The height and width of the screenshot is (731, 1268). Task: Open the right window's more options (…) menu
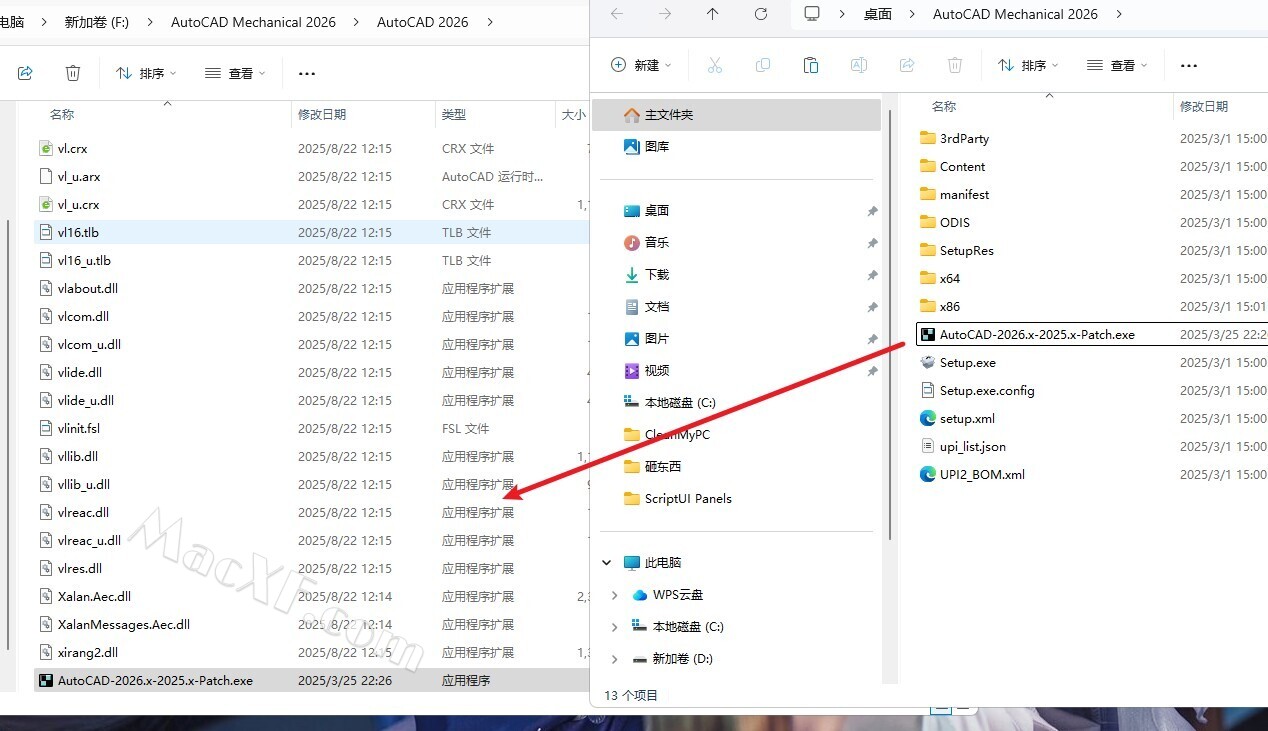point(1189,65)
